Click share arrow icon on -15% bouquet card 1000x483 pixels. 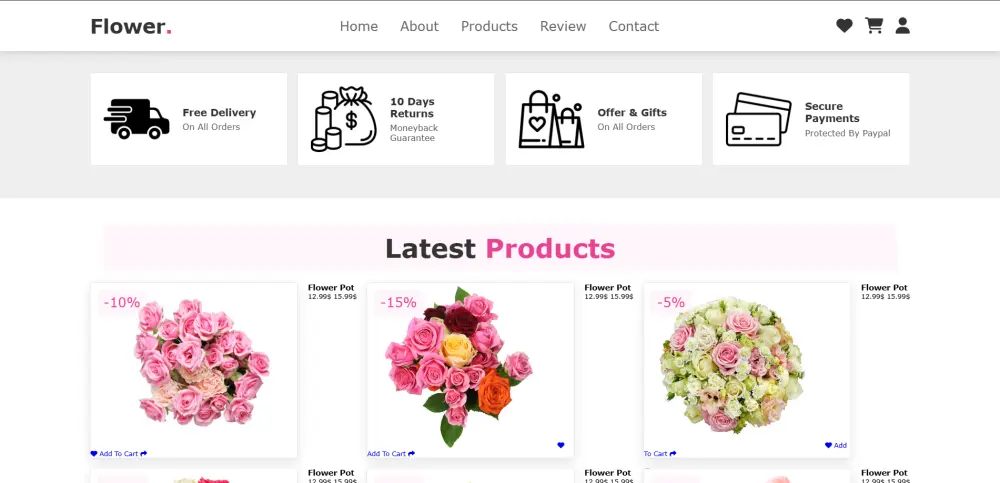pyautogui.click(x=411, y=454)
